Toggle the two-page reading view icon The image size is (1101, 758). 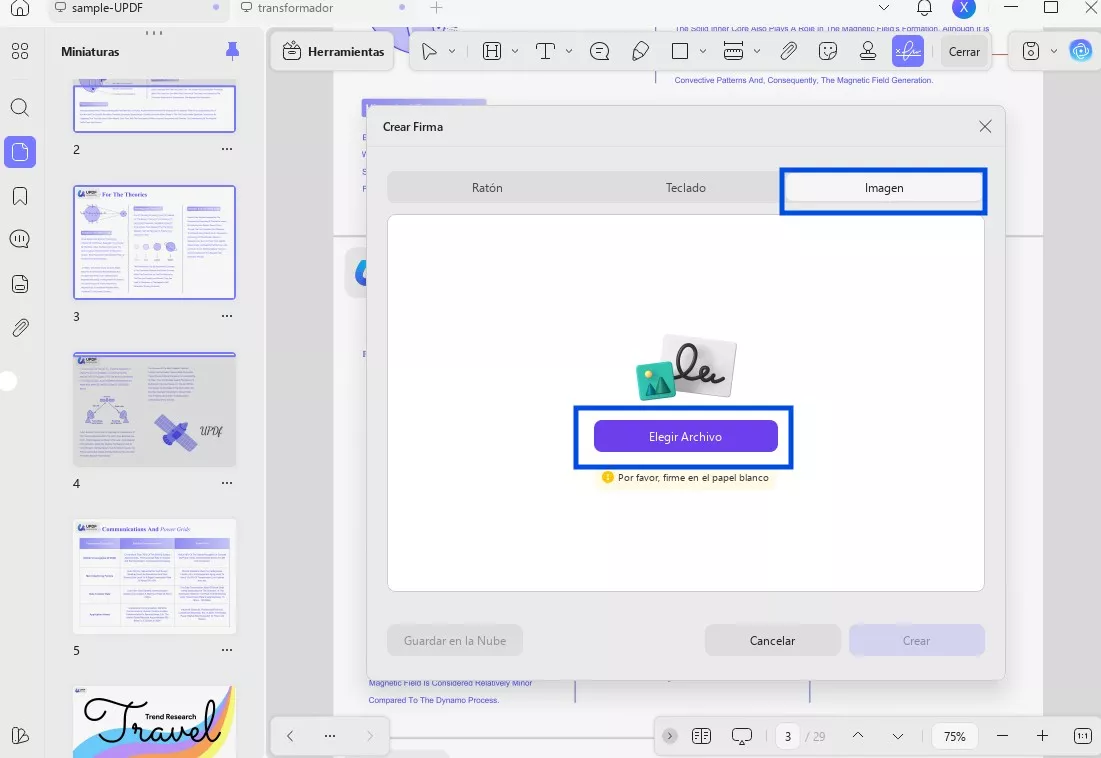pos(701,736)
